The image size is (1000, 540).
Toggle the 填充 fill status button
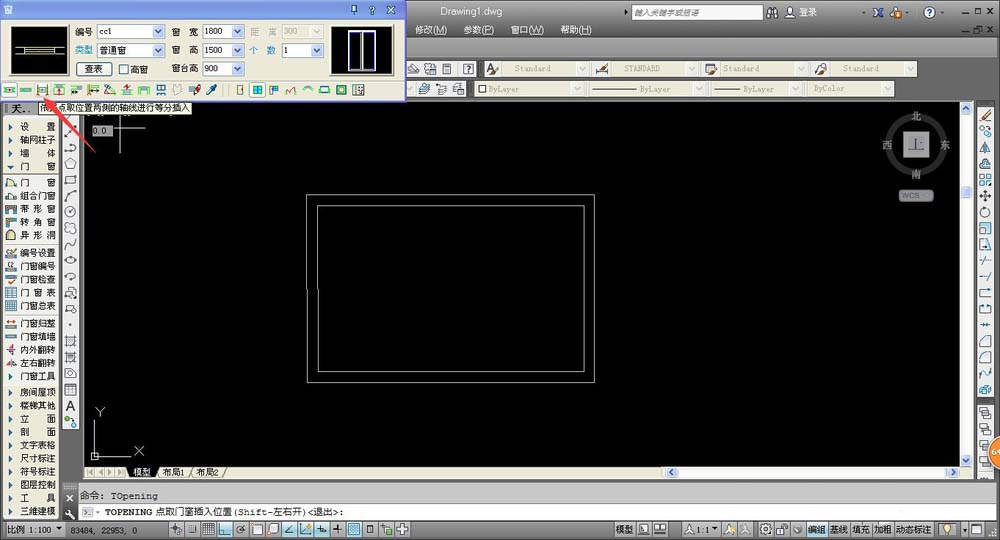[860, 529]
